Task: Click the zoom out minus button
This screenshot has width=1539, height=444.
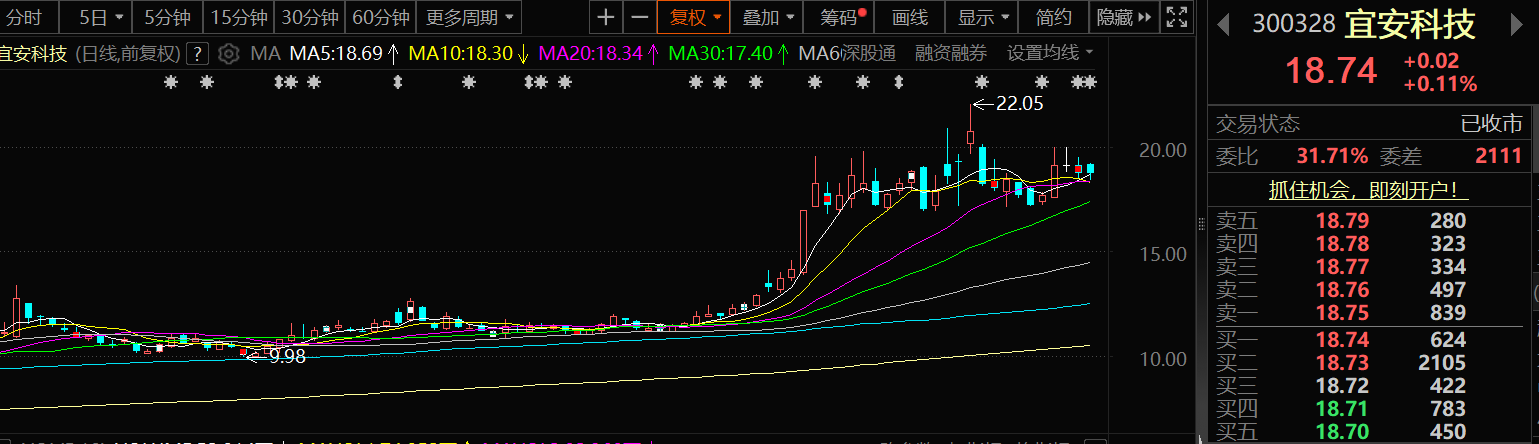Action: coord(639,17)
